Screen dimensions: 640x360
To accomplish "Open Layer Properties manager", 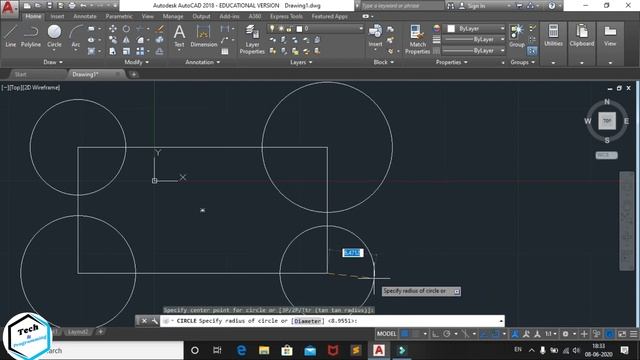I will pyautogui.click(x=252, y=40).
